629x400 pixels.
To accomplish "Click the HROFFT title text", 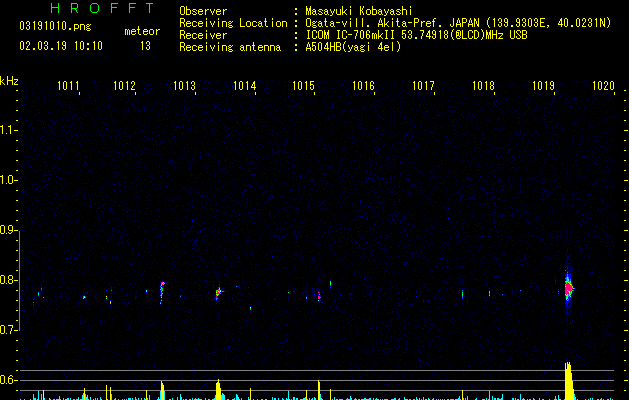I will [103, 8].
